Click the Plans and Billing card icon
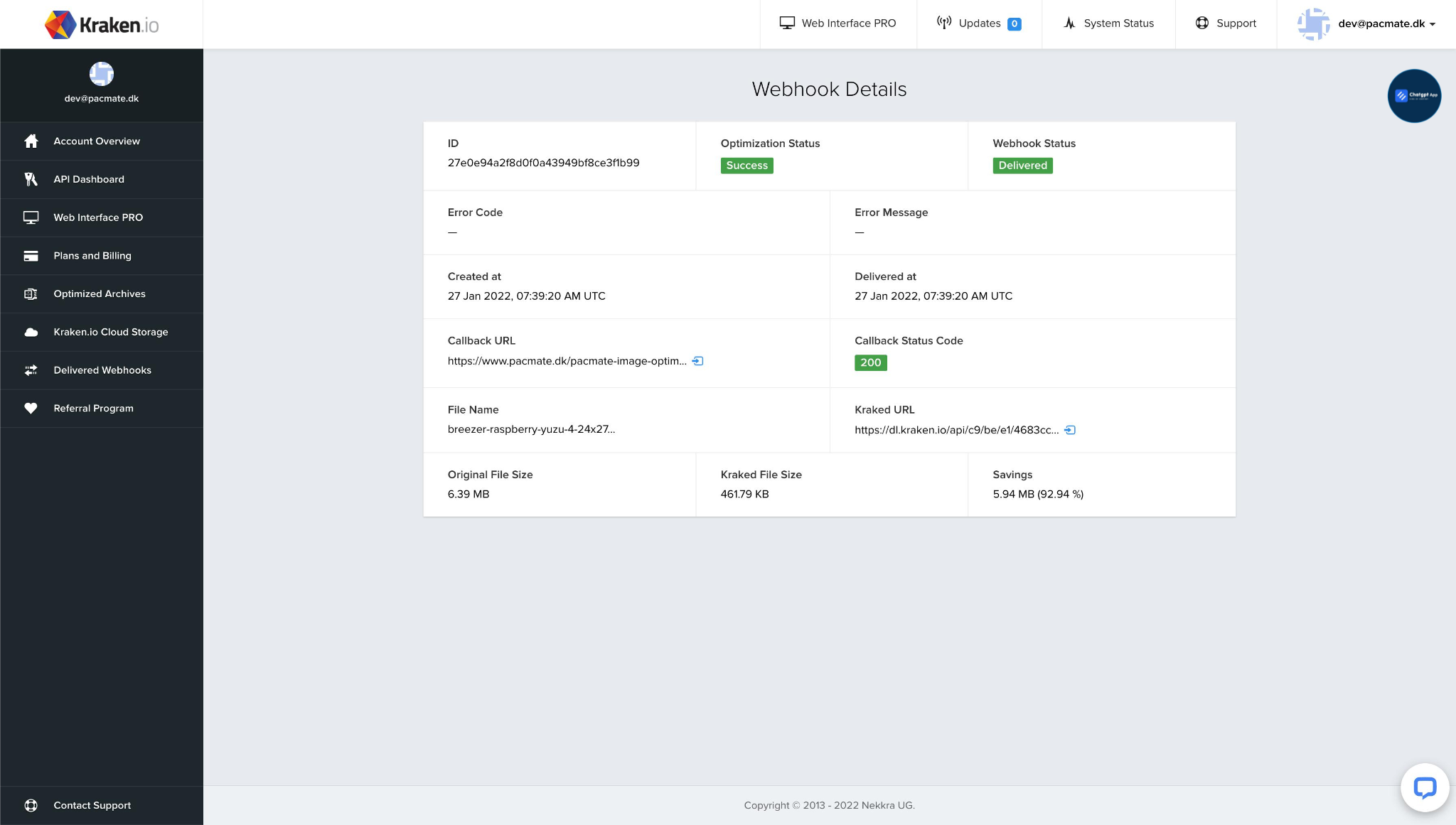 (31, 256)
